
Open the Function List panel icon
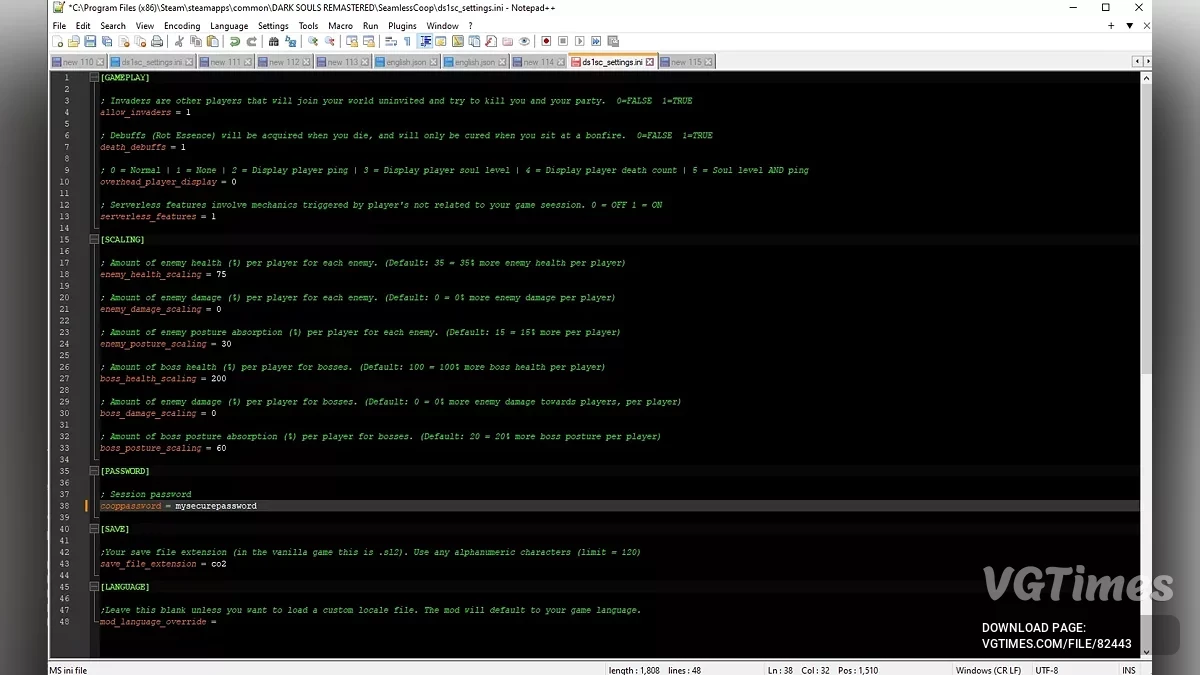490,41
